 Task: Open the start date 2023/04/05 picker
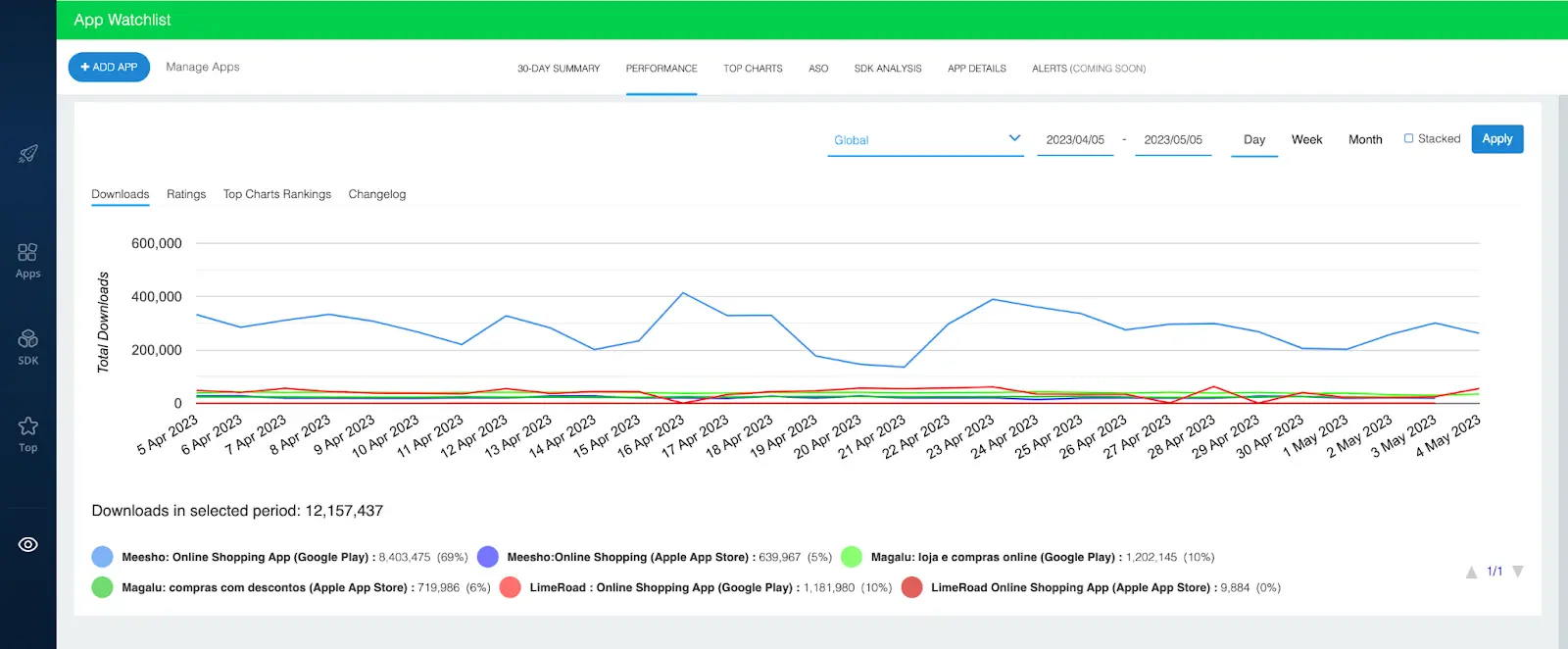pos(1075,140)
